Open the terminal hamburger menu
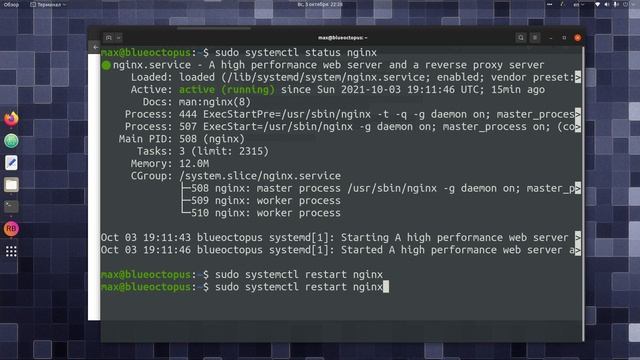 pos(535,38)
